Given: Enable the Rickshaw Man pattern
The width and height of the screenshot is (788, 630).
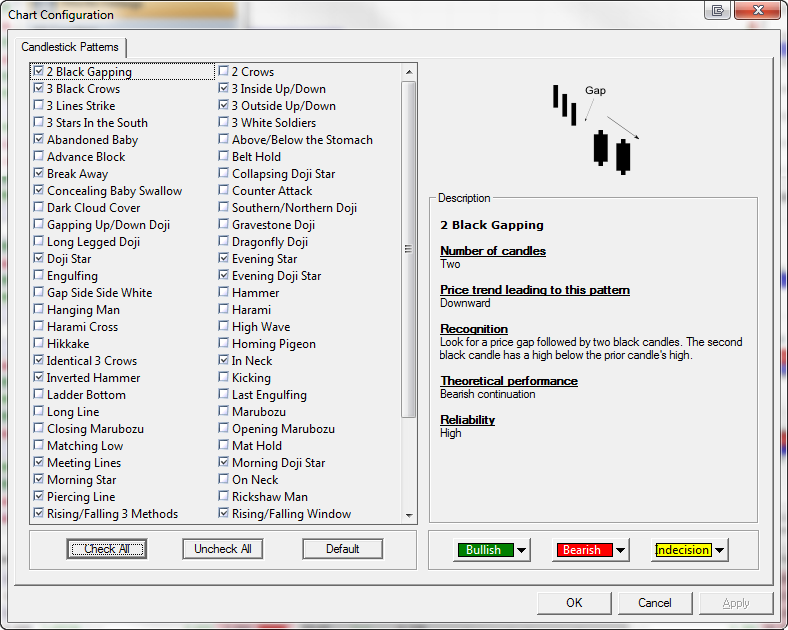Looking at the screenshot, I should point(224,496).
